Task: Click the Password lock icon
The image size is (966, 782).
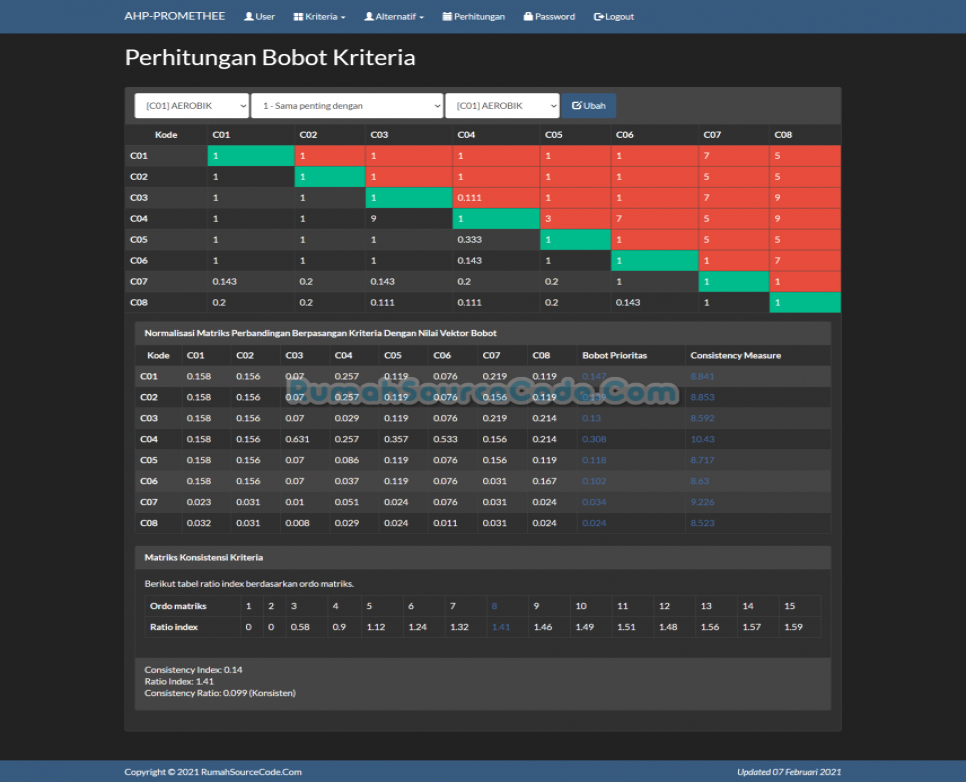Action: coord(528,17)
